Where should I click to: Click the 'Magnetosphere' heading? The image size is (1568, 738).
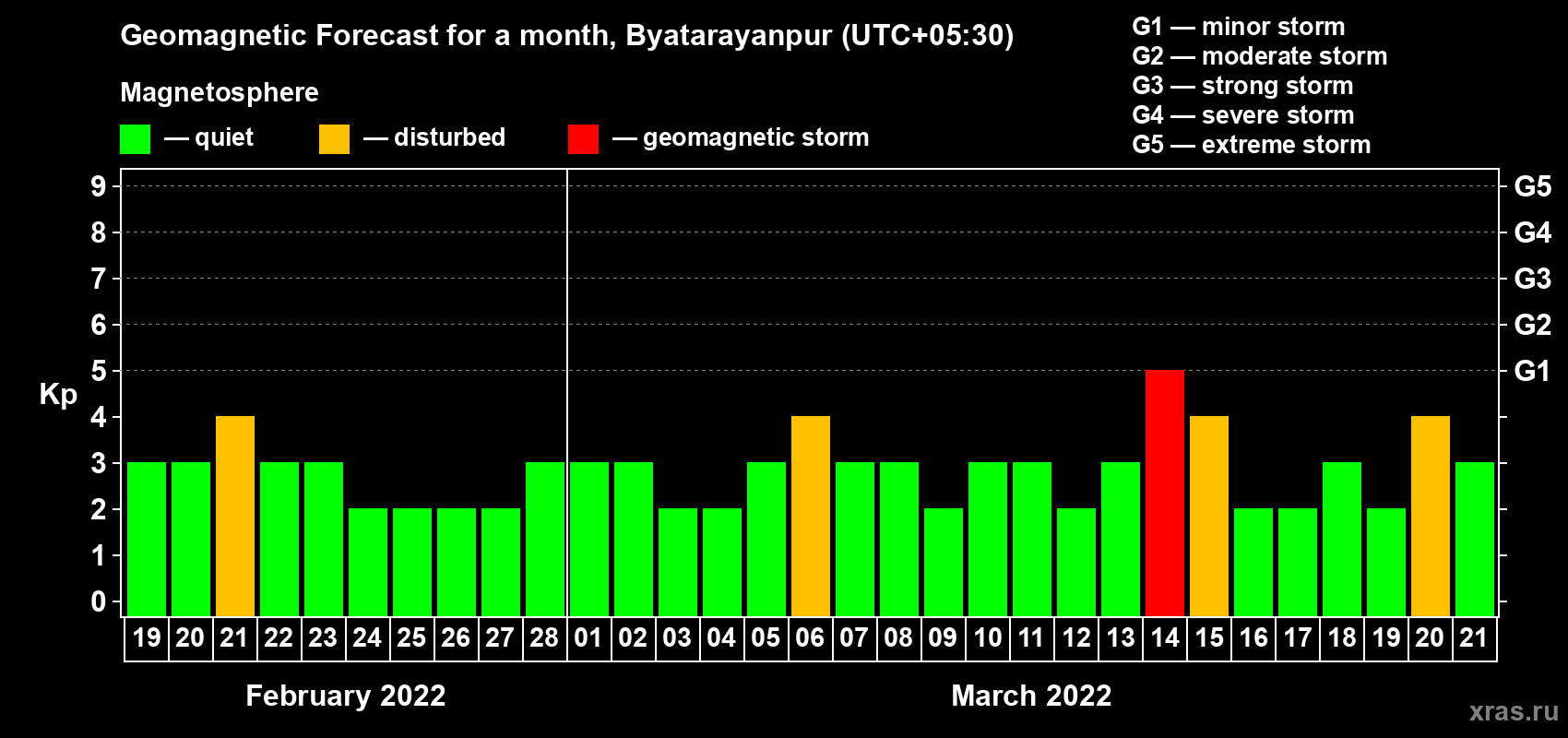(x=220, y=92)
